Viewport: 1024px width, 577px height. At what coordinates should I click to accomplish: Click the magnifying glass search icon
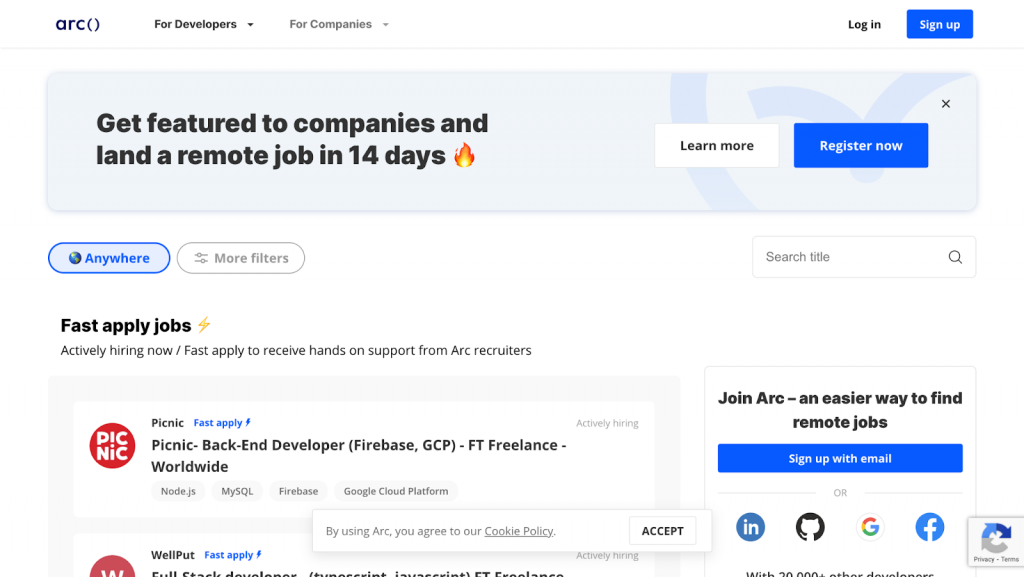coord(954,257)
